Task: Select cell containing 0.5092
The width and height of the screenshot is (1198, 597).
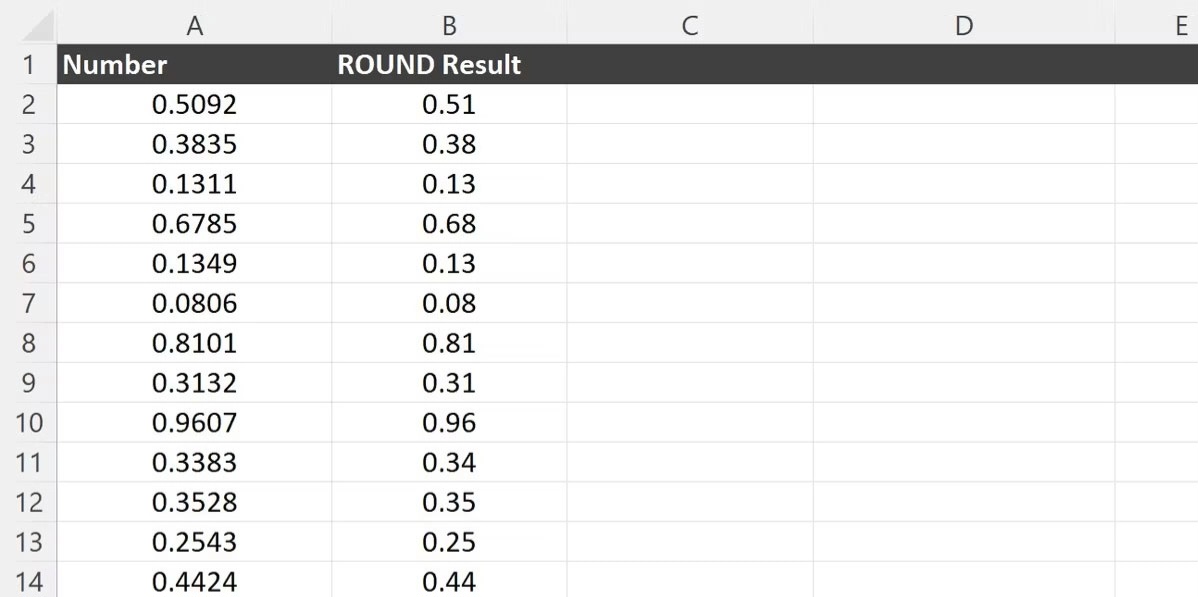Action: click(x=195, y=104)
